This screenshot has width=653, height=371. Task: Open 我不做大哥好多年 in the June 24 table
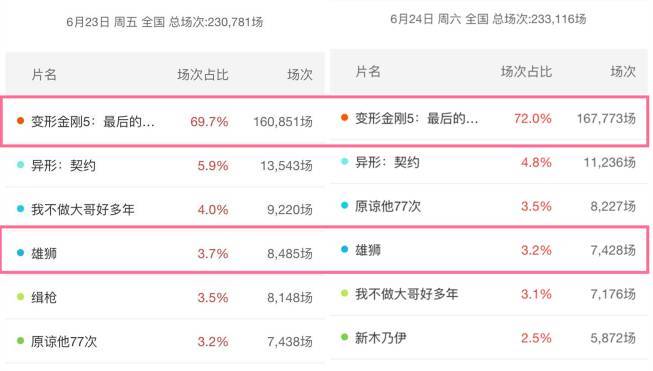(489, 294)
